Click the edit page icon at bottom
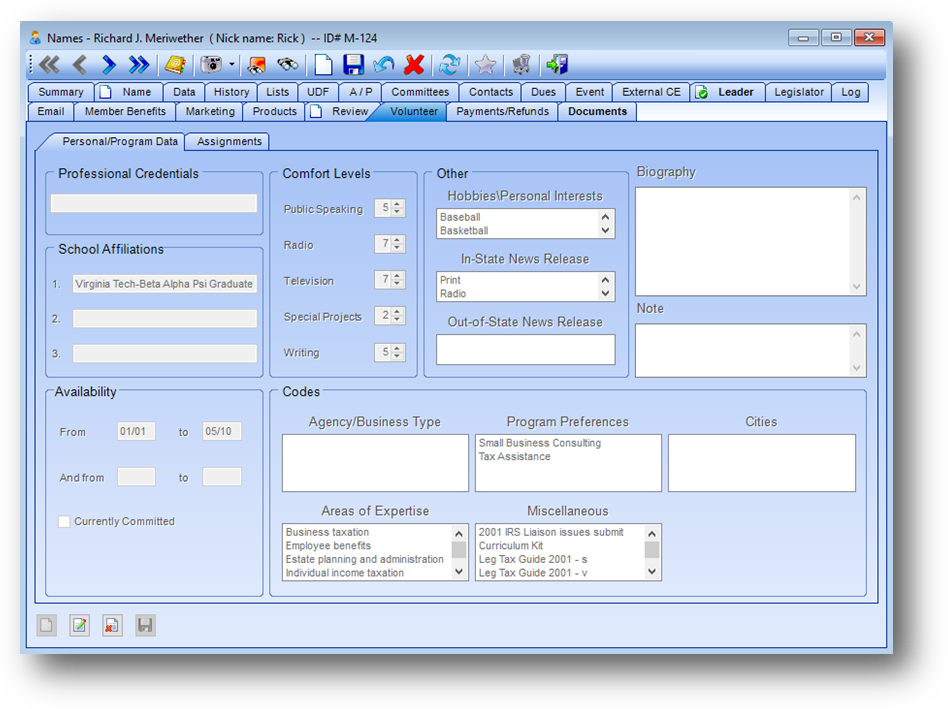948x709 pixels. [79, 625]
